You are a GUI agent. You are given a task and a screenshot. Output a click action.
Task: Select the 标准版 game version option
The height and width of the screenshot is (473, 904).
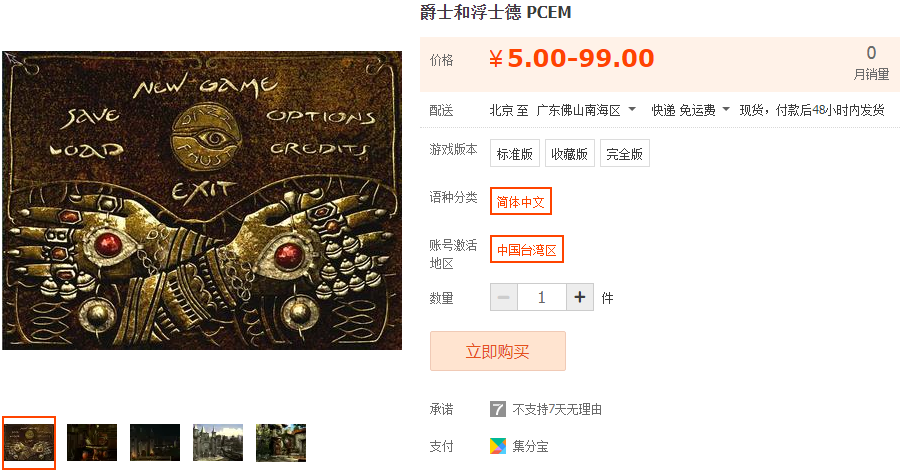pos(515,153)
